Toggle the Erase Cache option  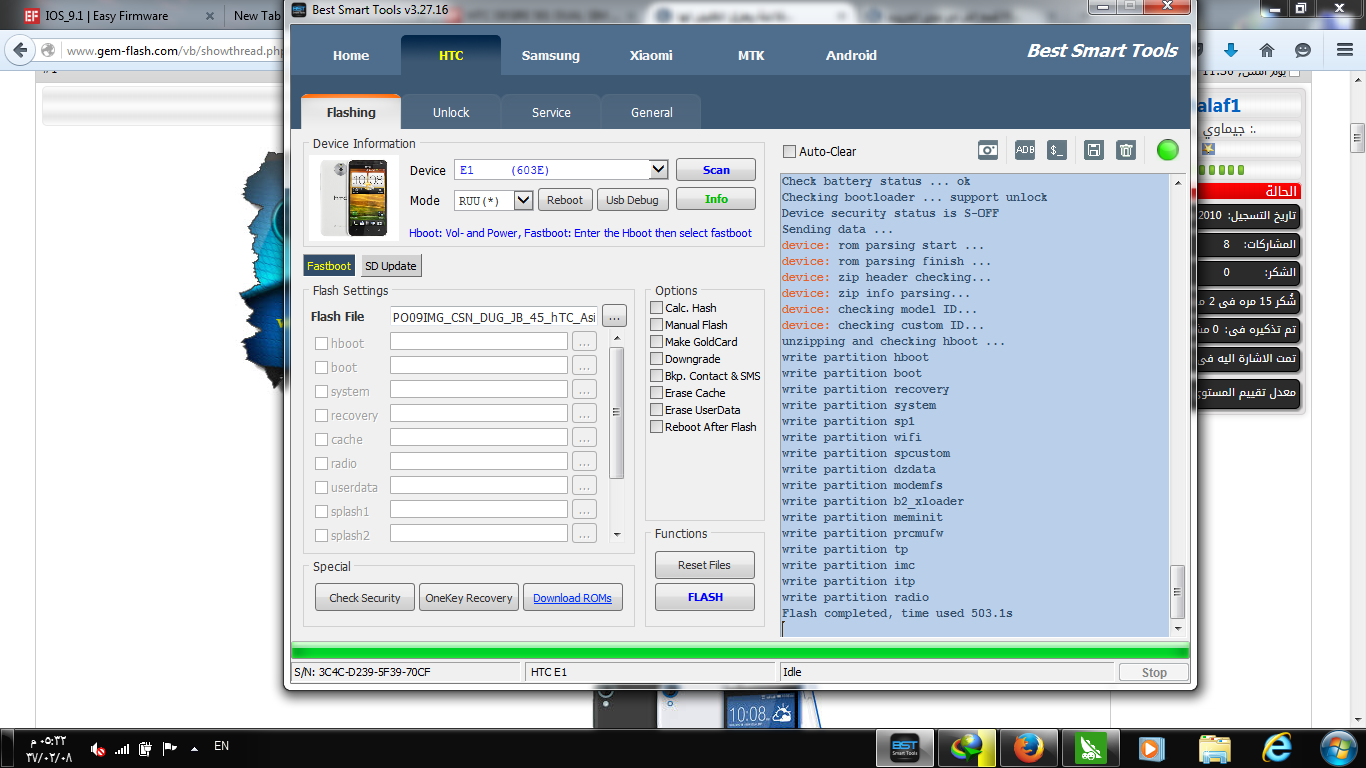point(657,393)
